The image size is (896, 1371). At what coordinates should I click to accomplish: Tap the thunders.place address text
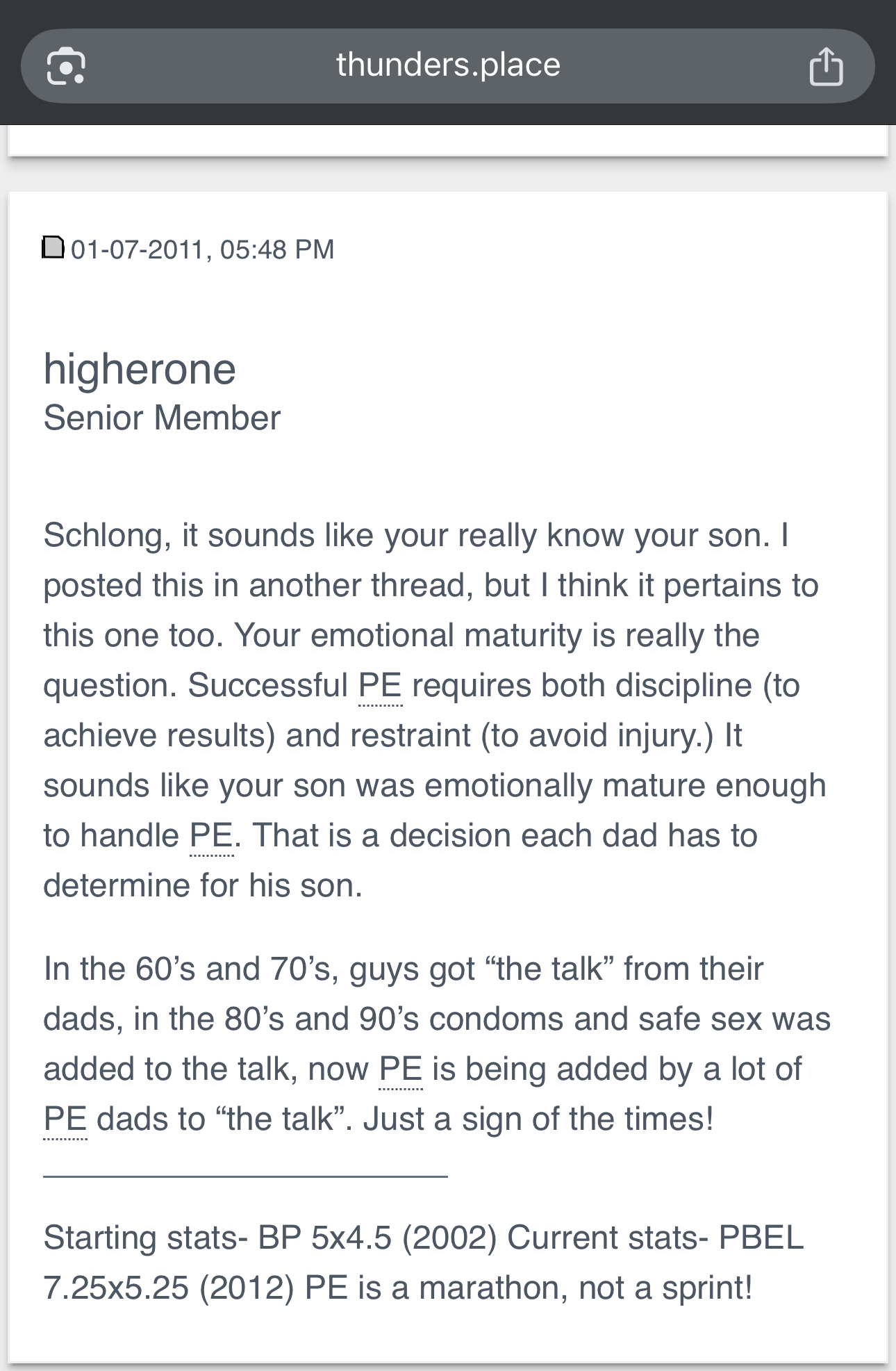click(x=448, y=65)
